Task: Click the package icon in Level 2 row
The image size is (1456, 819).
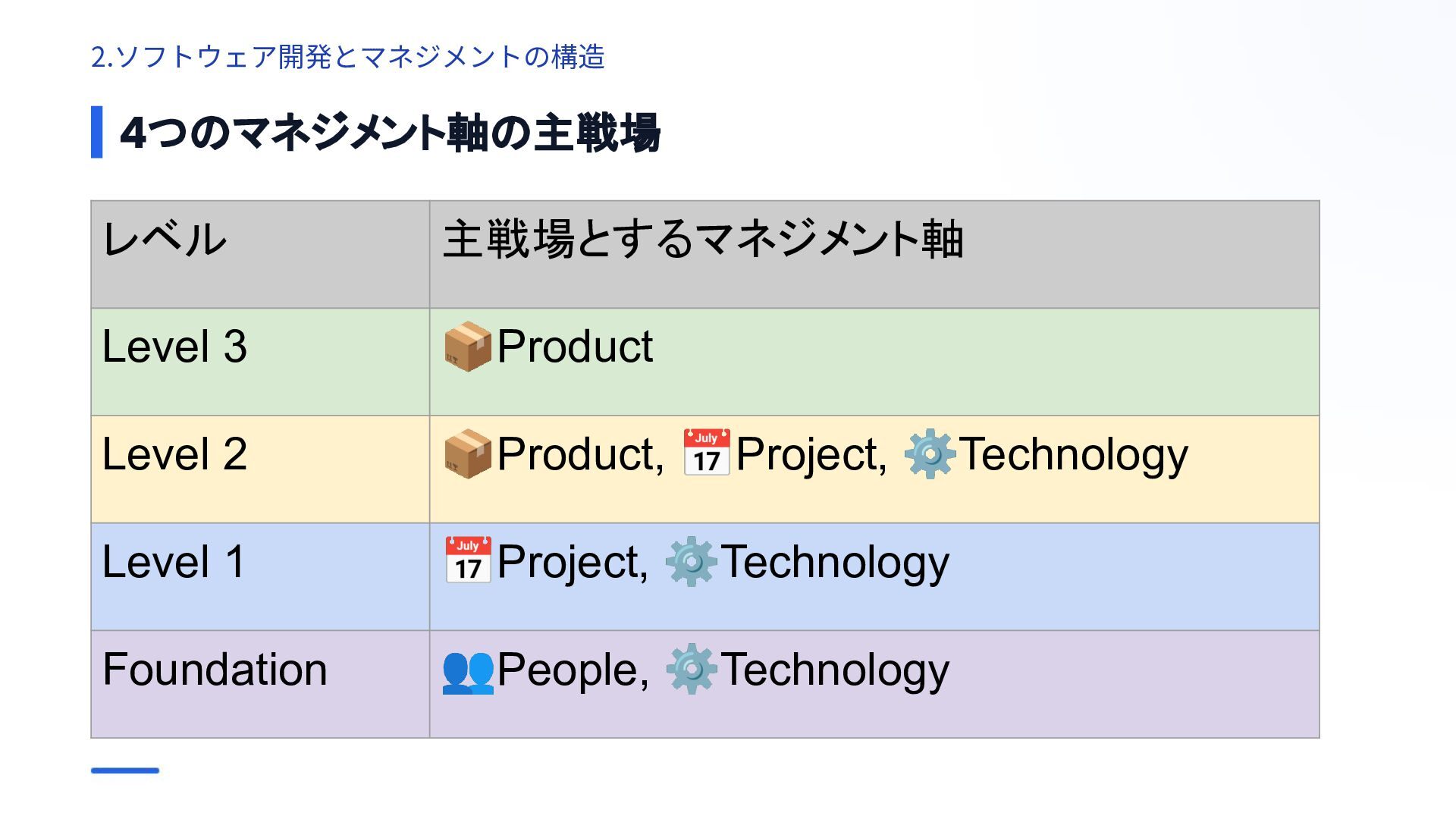Action: 467,454
